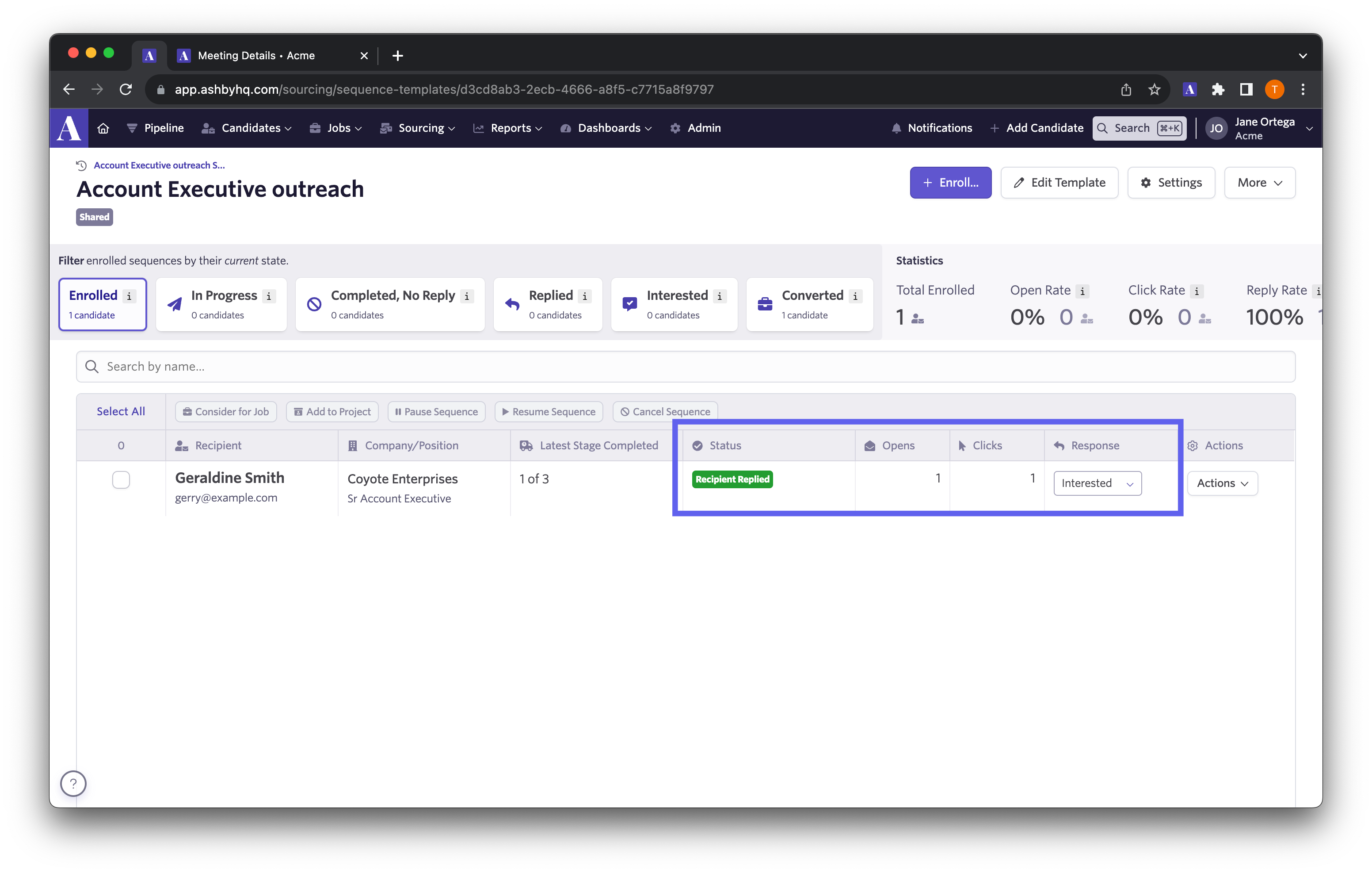Click the Open Rate info icon

pos(1082,291)
